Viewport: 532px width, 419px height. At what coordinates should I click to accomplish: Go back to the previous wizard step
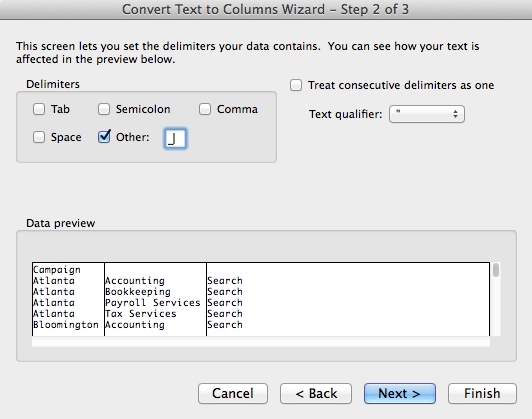coord(316,394)
